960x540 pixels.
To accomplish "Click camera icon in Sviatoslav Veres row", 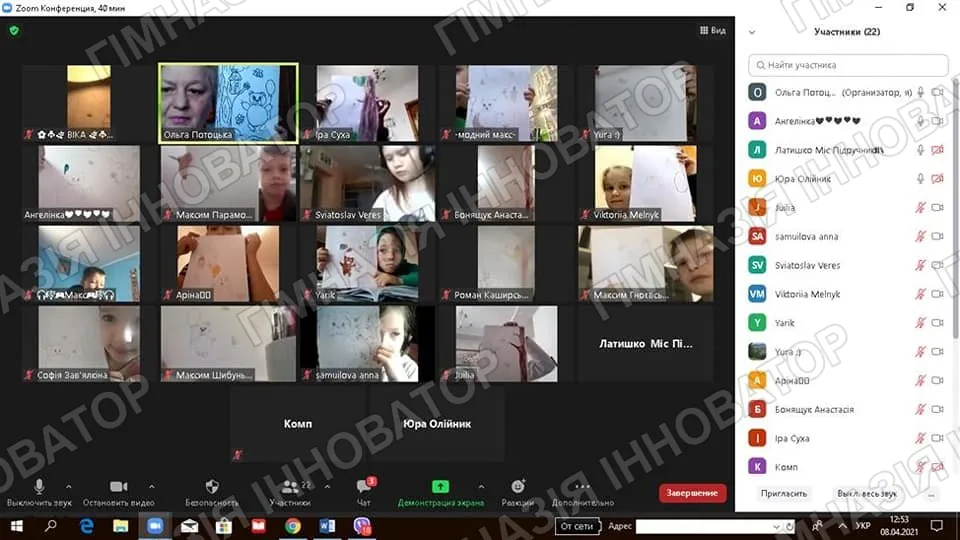I will (x=937, y=265).
